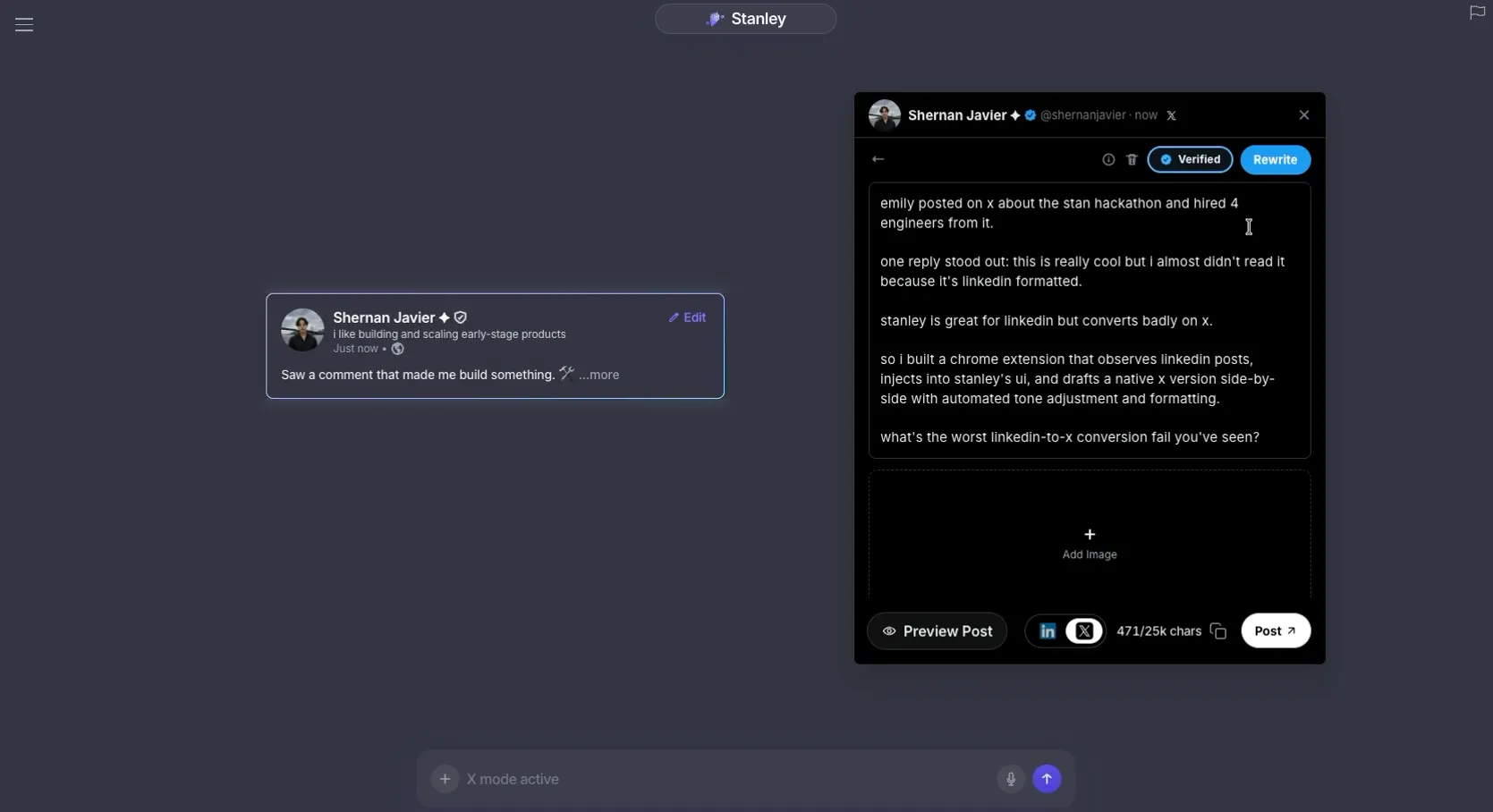Click the X logo in post header
1493x812 pixels.
point(1171,115)
